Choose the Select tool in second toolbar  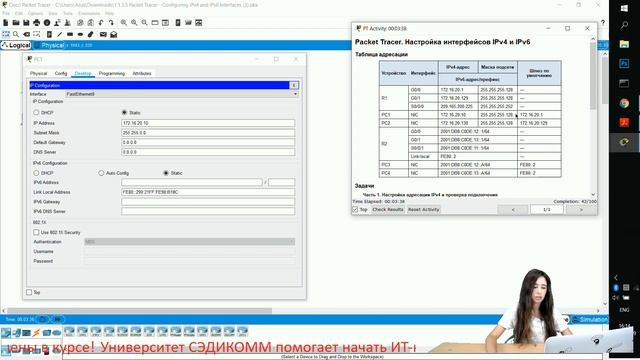(x=6, y=34)
